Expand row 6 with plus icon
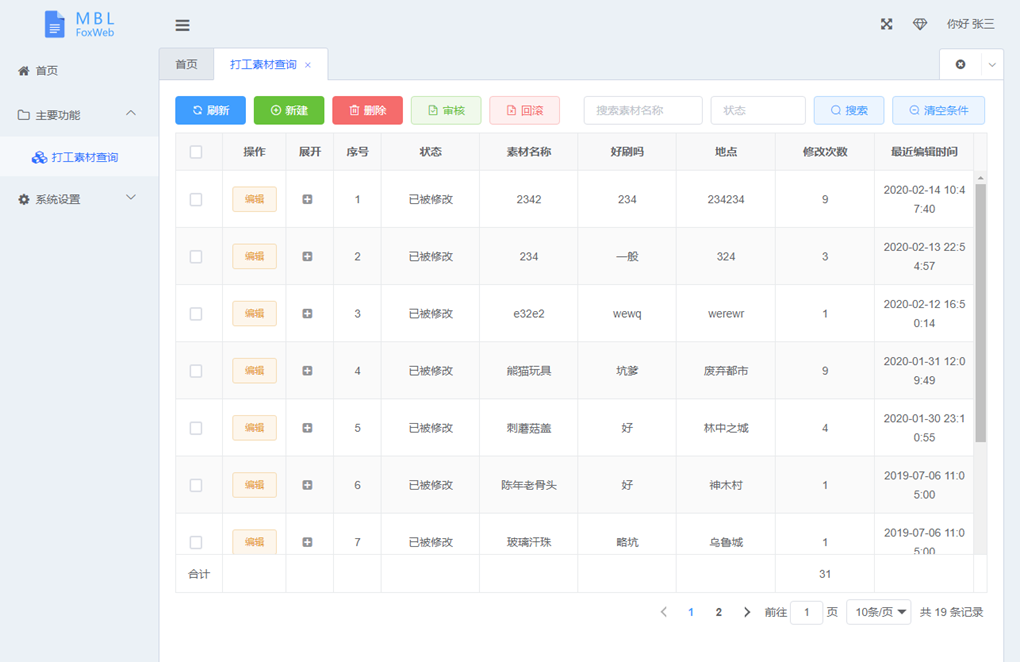This screenshot has width=1020, height=662. (308, 486)
